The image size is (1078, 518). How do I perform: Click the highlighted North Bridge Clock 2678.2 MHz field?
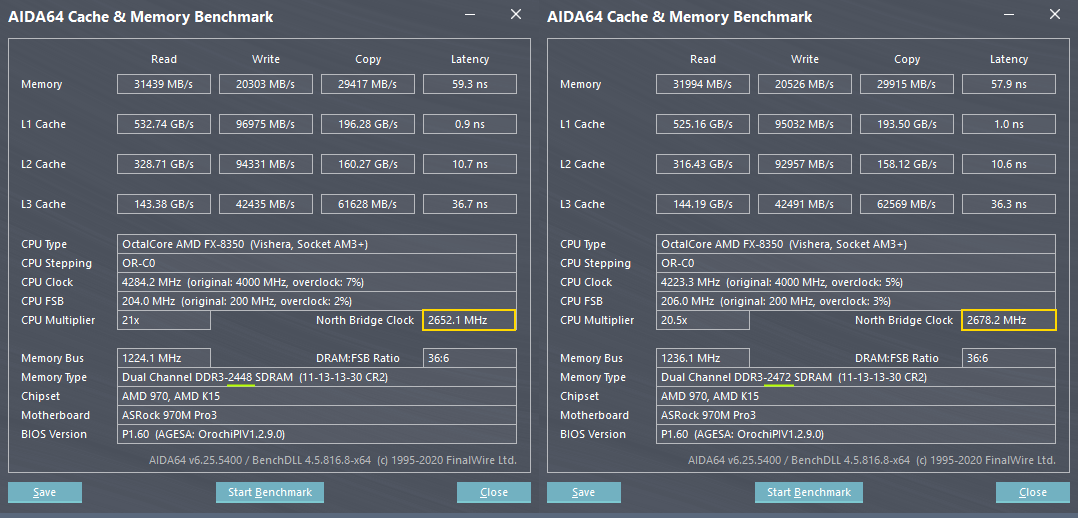point(1008,320)
